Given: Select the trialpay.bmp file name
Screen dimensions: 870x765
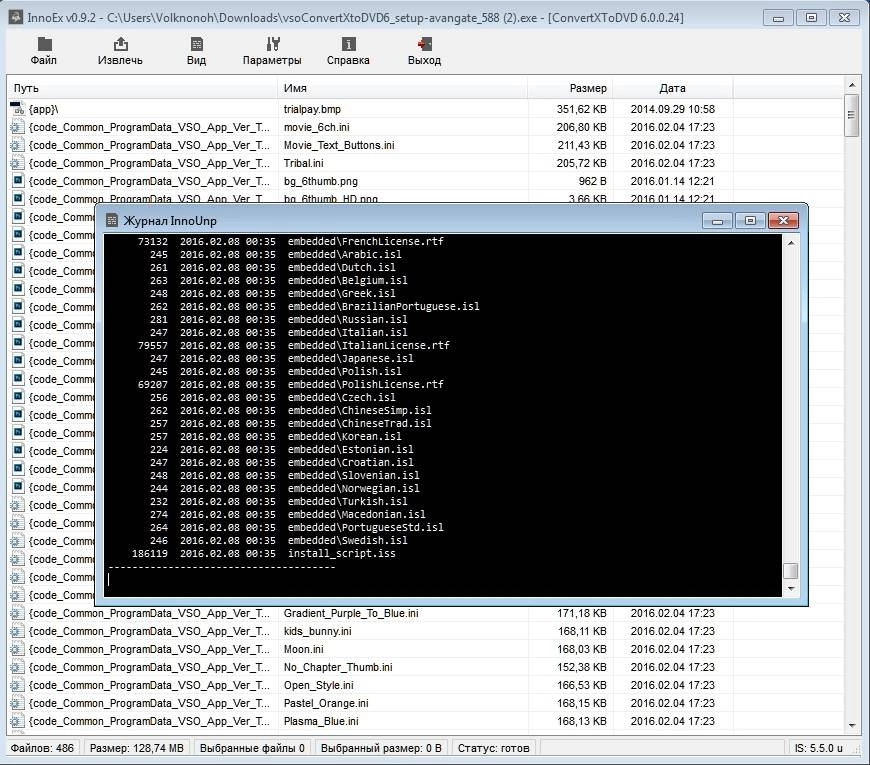Looking at the screenshot, I should tap(312, 109).
